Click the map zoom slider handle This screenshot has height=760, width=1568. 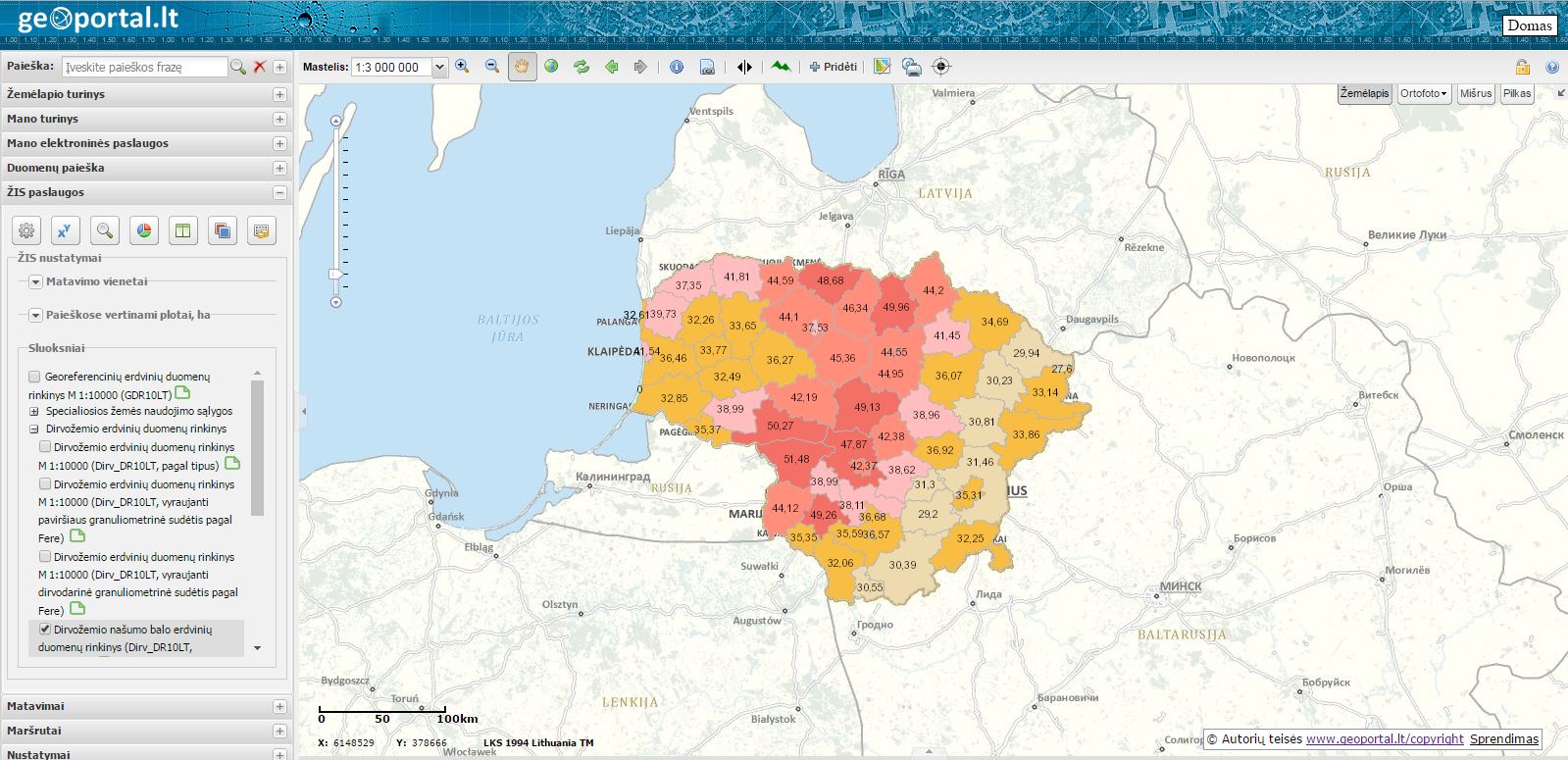pos(336,275)
